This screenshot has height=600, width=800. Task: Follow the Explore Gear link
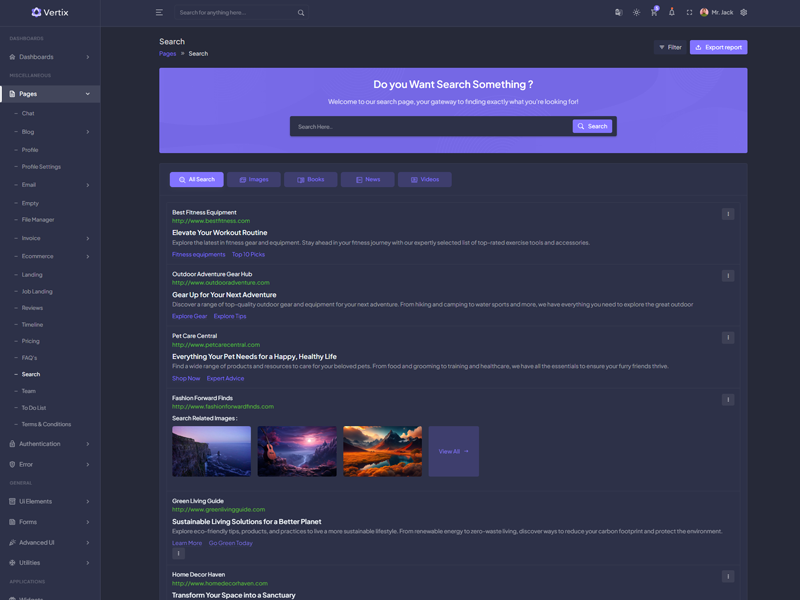(189, 316)
